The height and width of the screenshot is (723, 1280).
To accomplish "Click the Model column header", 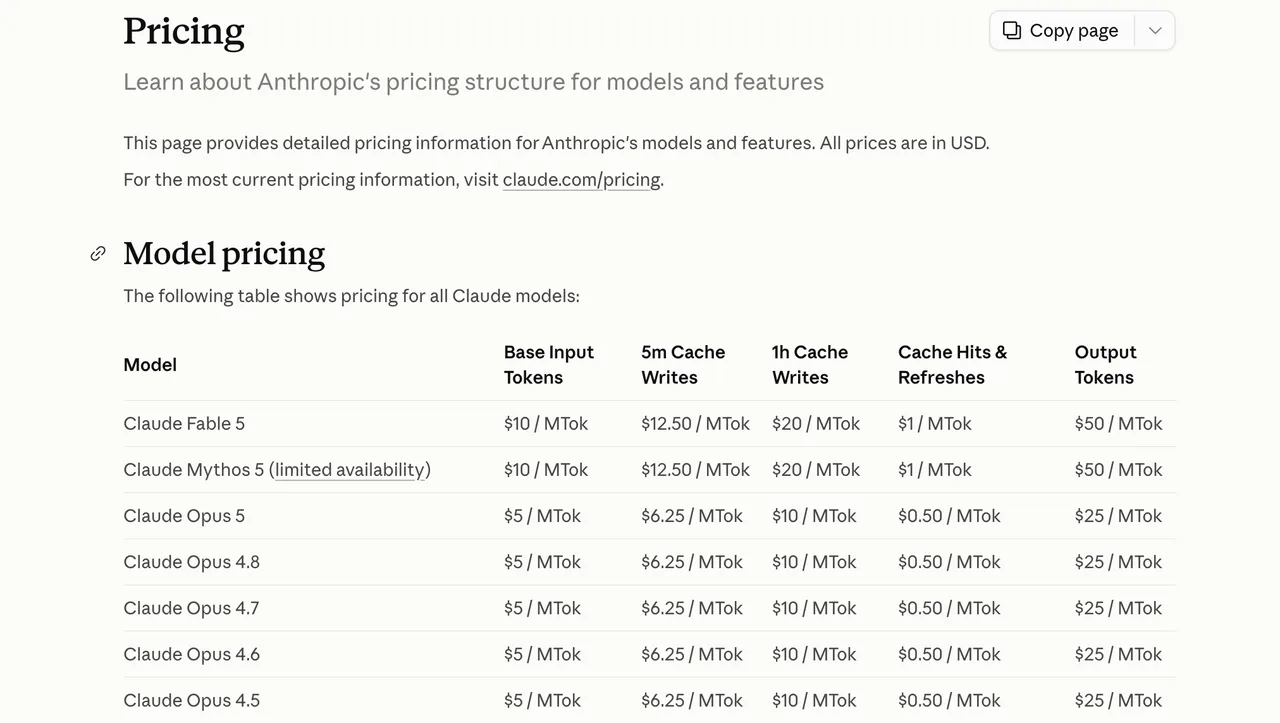I will (150, 365).
